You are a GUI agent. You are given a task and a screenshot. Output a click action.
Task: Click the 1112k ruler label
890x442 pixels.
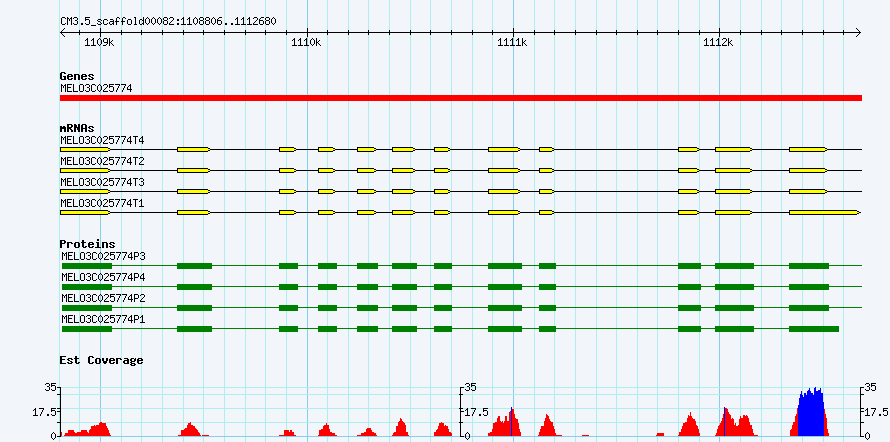tap(718, 41)
